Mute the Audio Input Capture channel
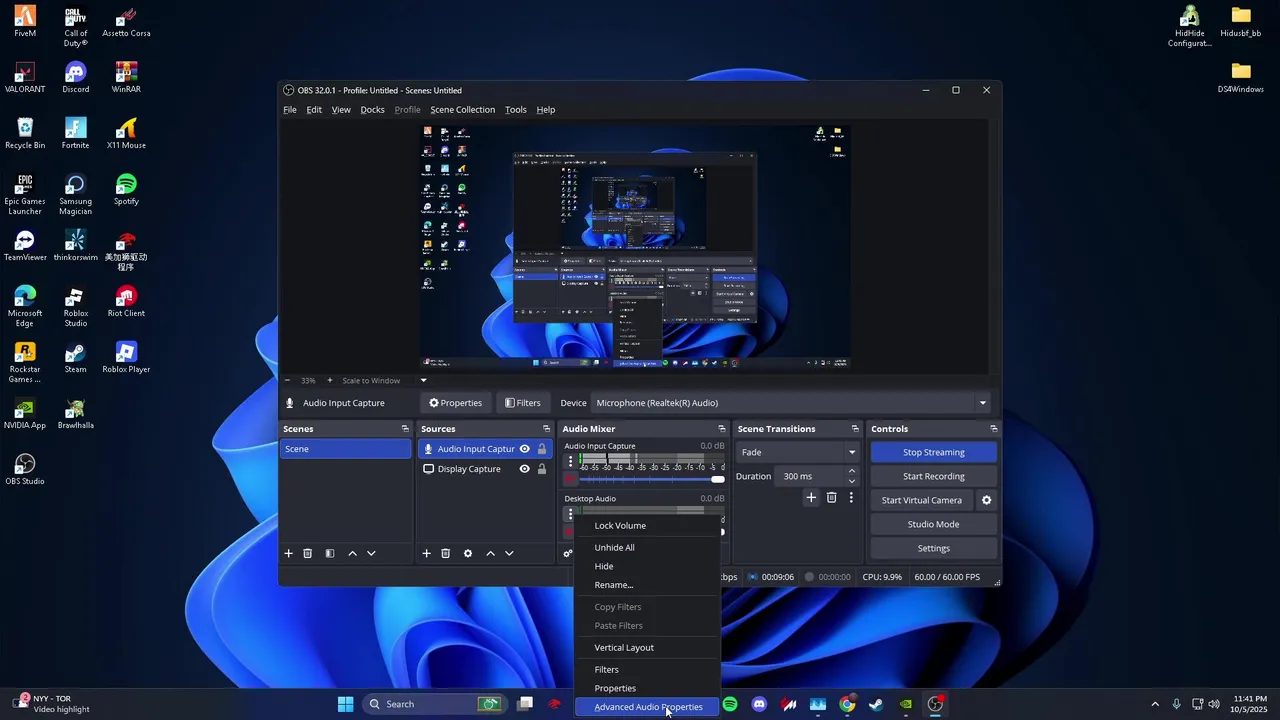 pos(571,479)
